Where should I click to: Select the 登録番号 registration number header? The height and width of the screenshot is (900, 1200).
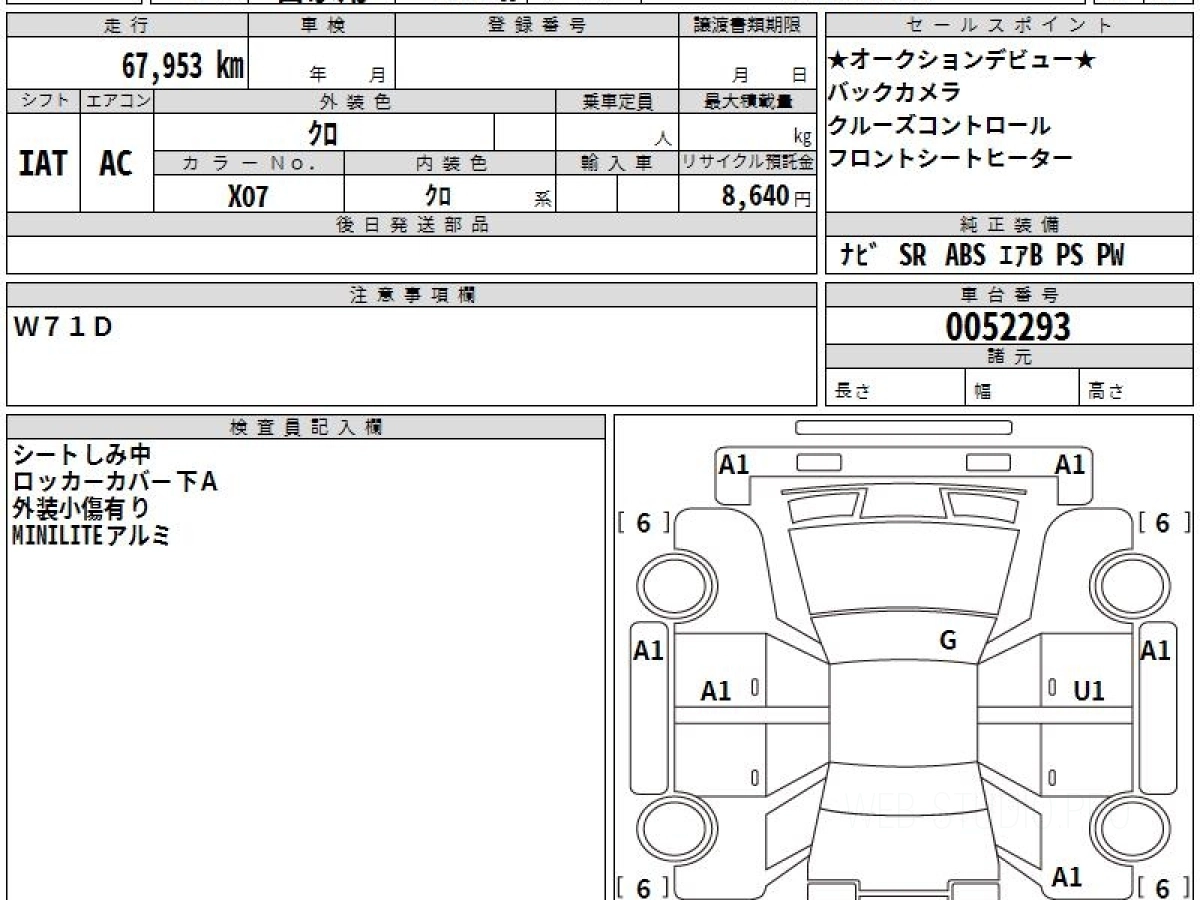(x=537, y=26)
